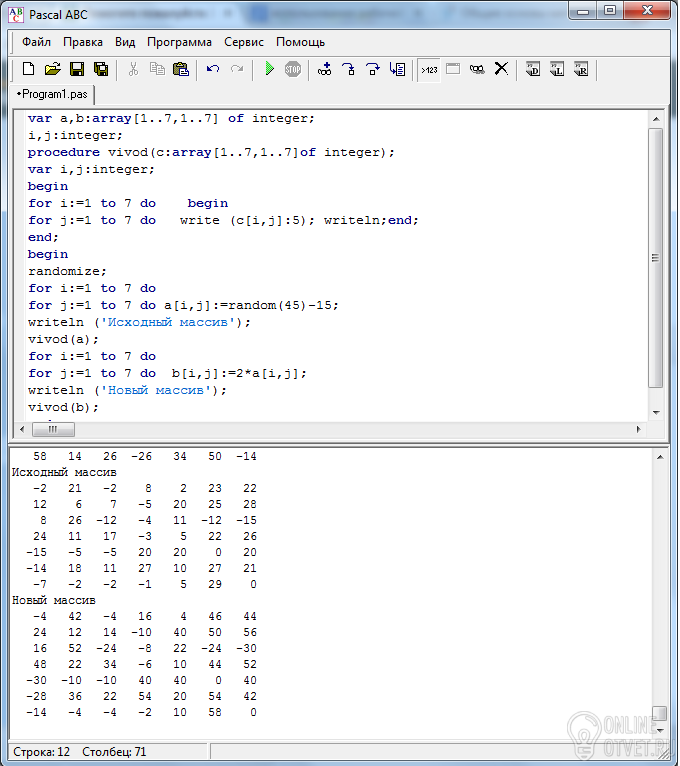Click the New file icon
Screen dimensions: 680x766
[28, 69]
